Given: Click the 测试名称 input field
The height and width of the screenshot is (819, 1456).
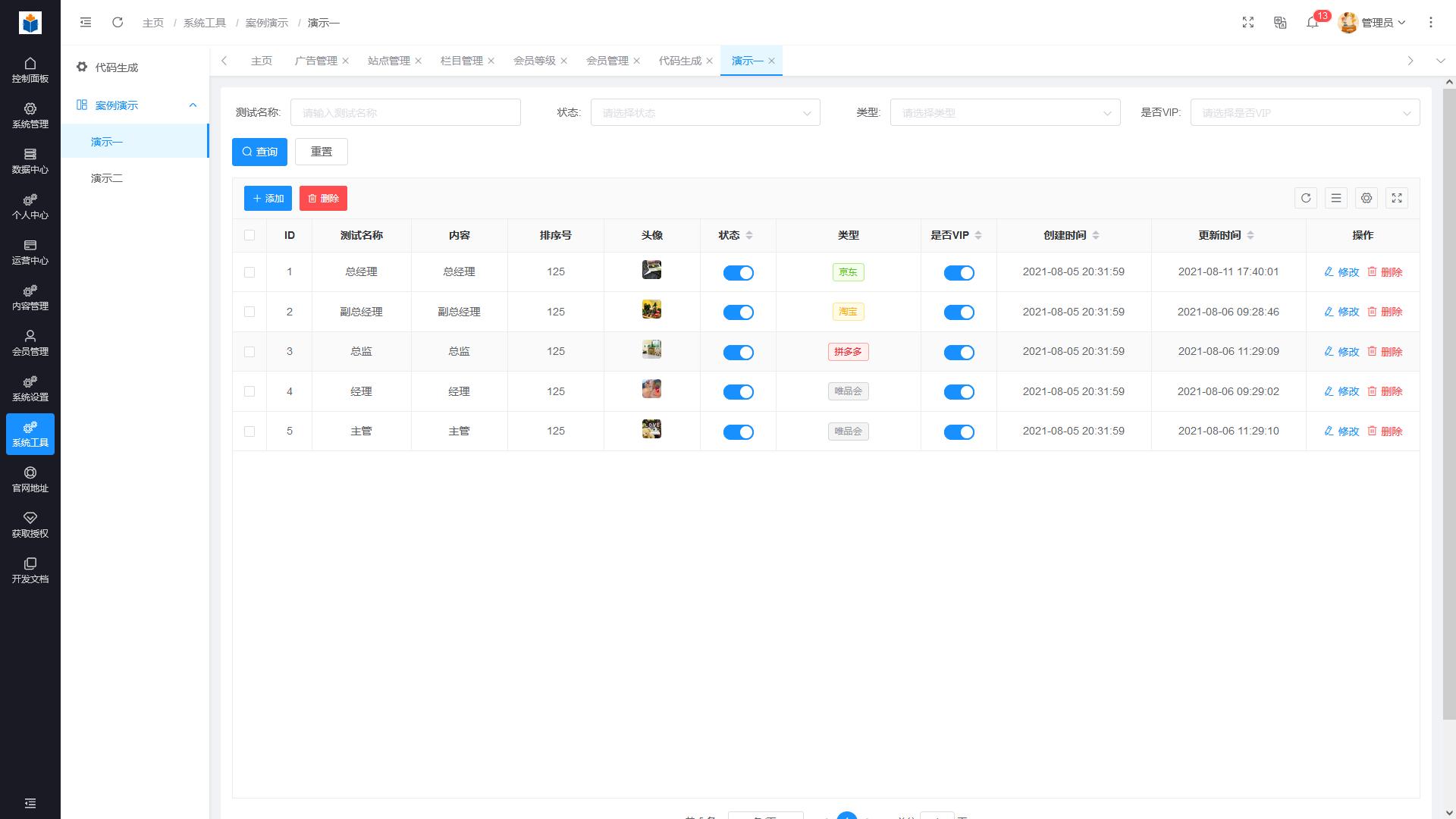Looking at the screenshot, I should [x=406, y=112].
